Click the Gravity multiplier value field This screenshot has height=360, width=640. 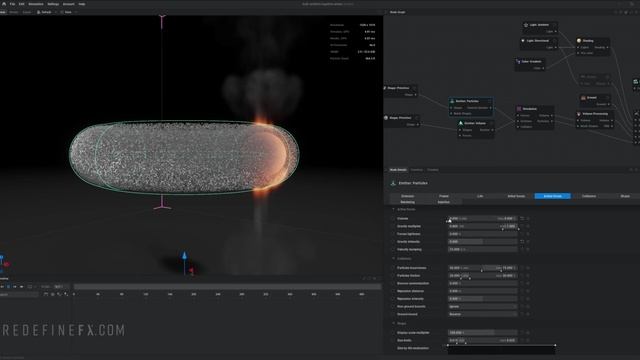pos(482,226)
